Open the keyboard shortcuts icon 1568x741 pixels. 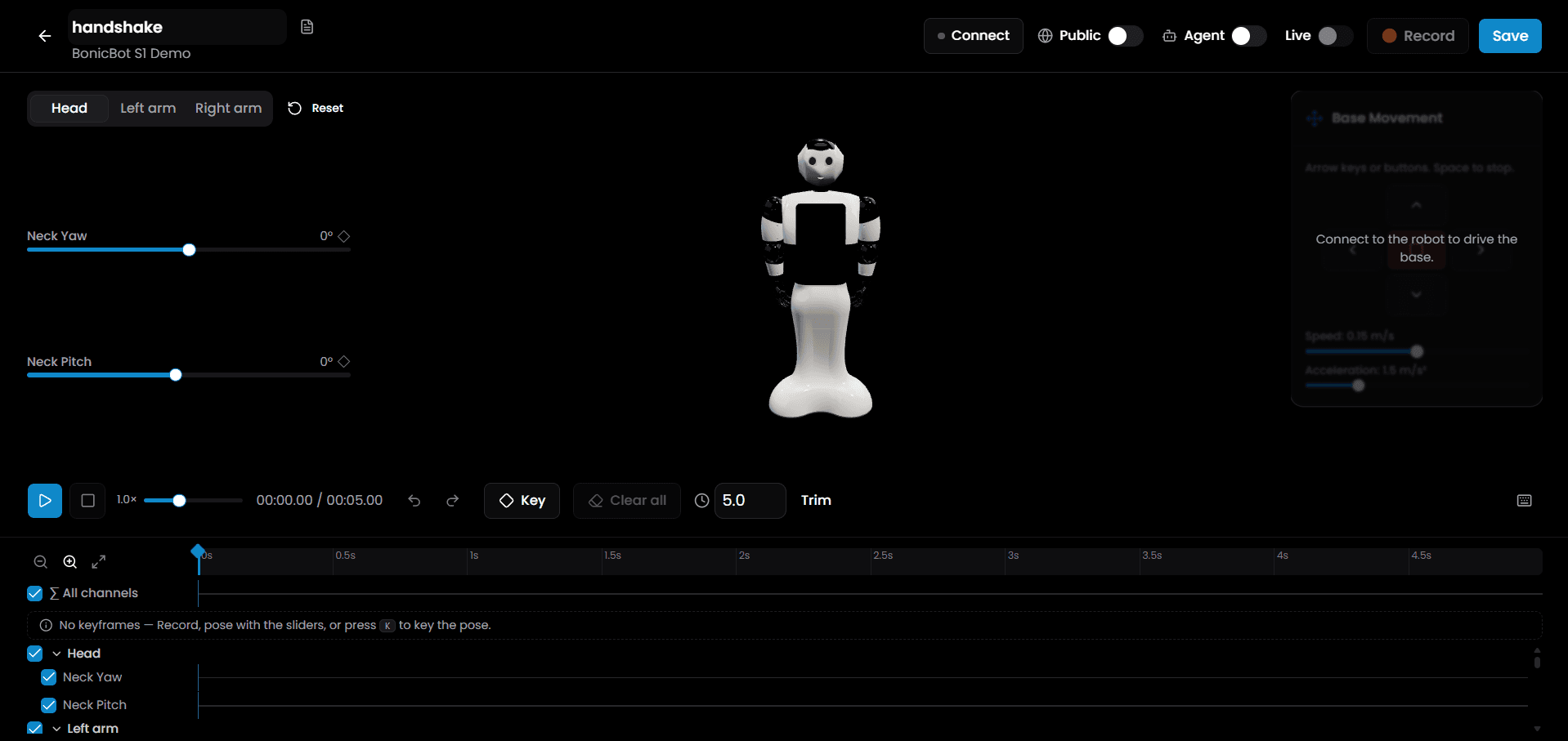coord(1525,501)
